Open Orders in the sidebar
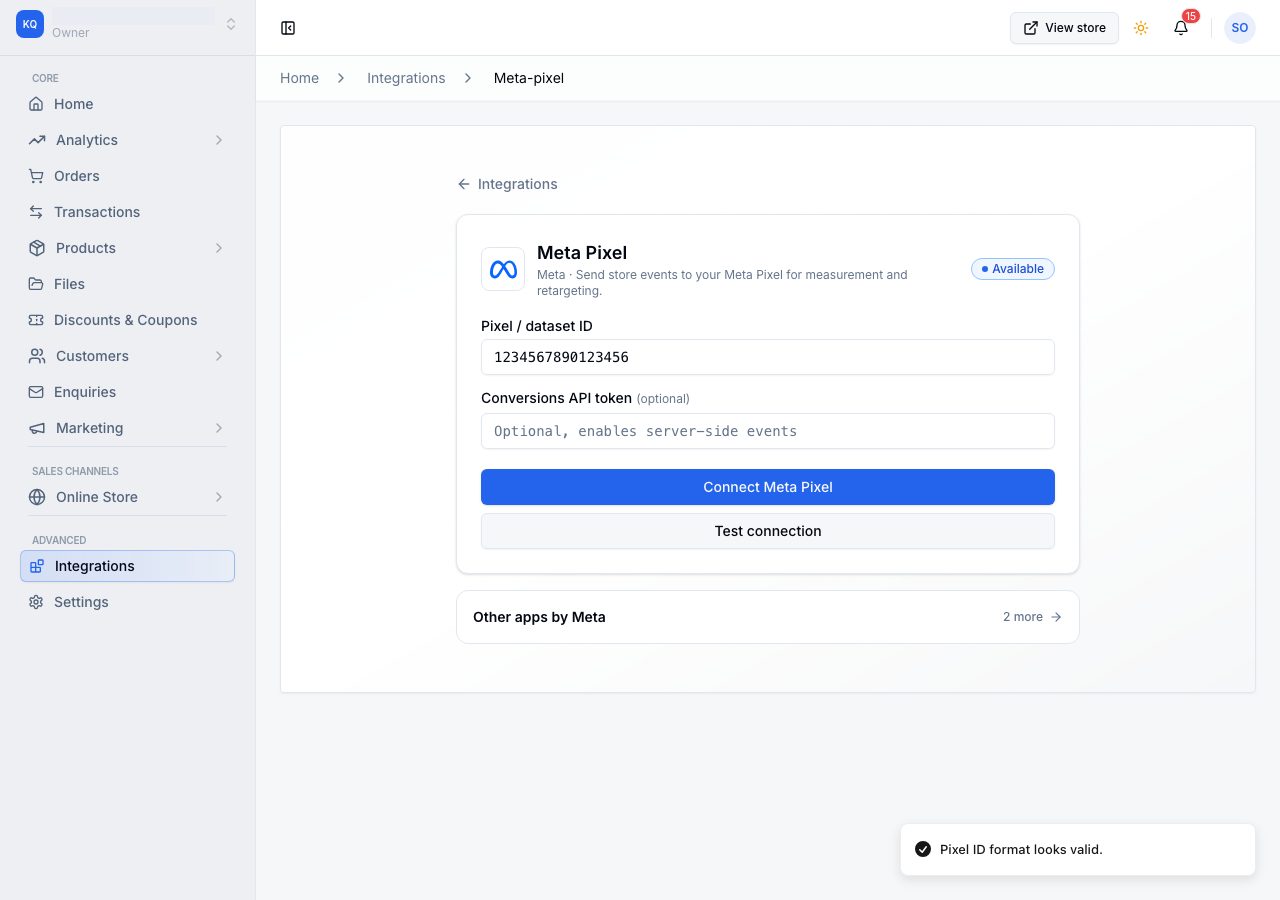 click(x=127, y=176)
